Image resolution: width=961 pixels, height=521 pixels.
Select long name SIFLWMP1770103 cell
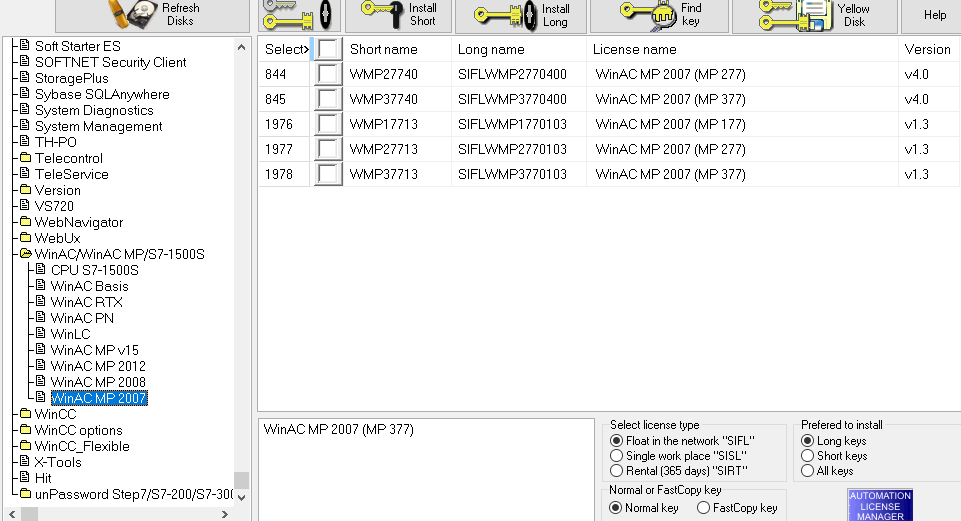coord(519,124)
